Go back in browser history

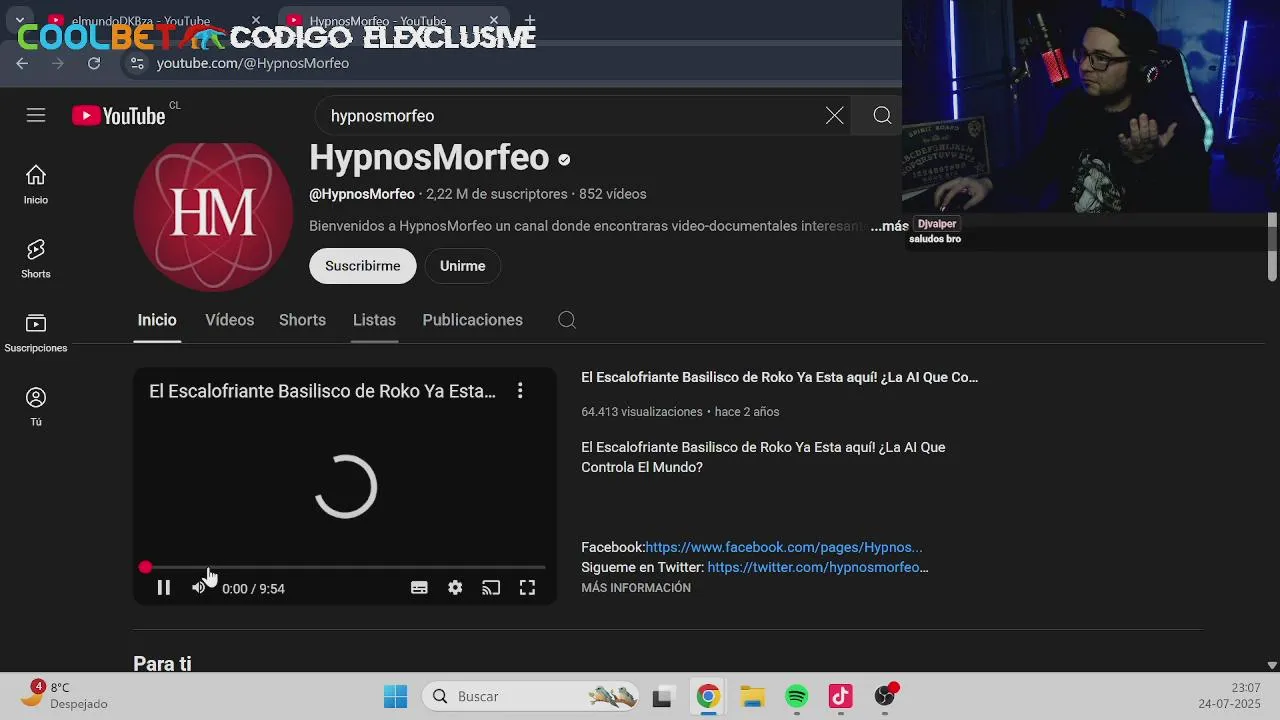pyautogui.click(x=22, y=63)
